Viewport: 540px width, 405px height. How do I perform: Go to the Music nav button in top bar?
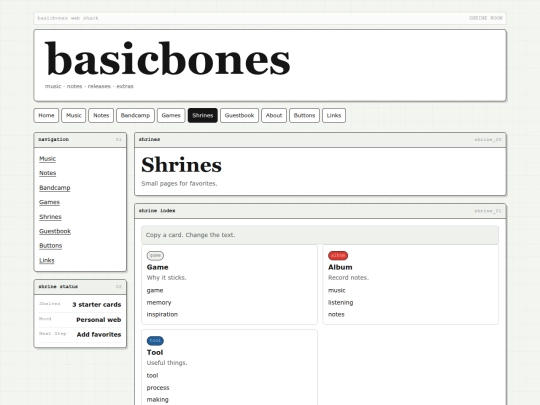pos(74,115)
